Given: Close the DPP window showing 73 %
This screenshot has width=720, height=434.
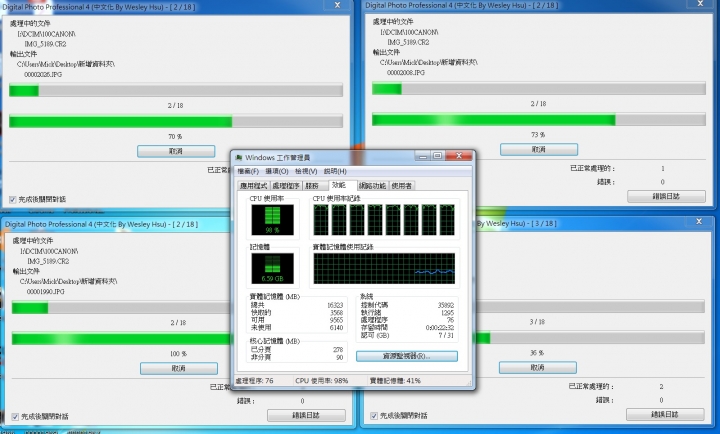Looking at the screenshot, I should 700,3.
